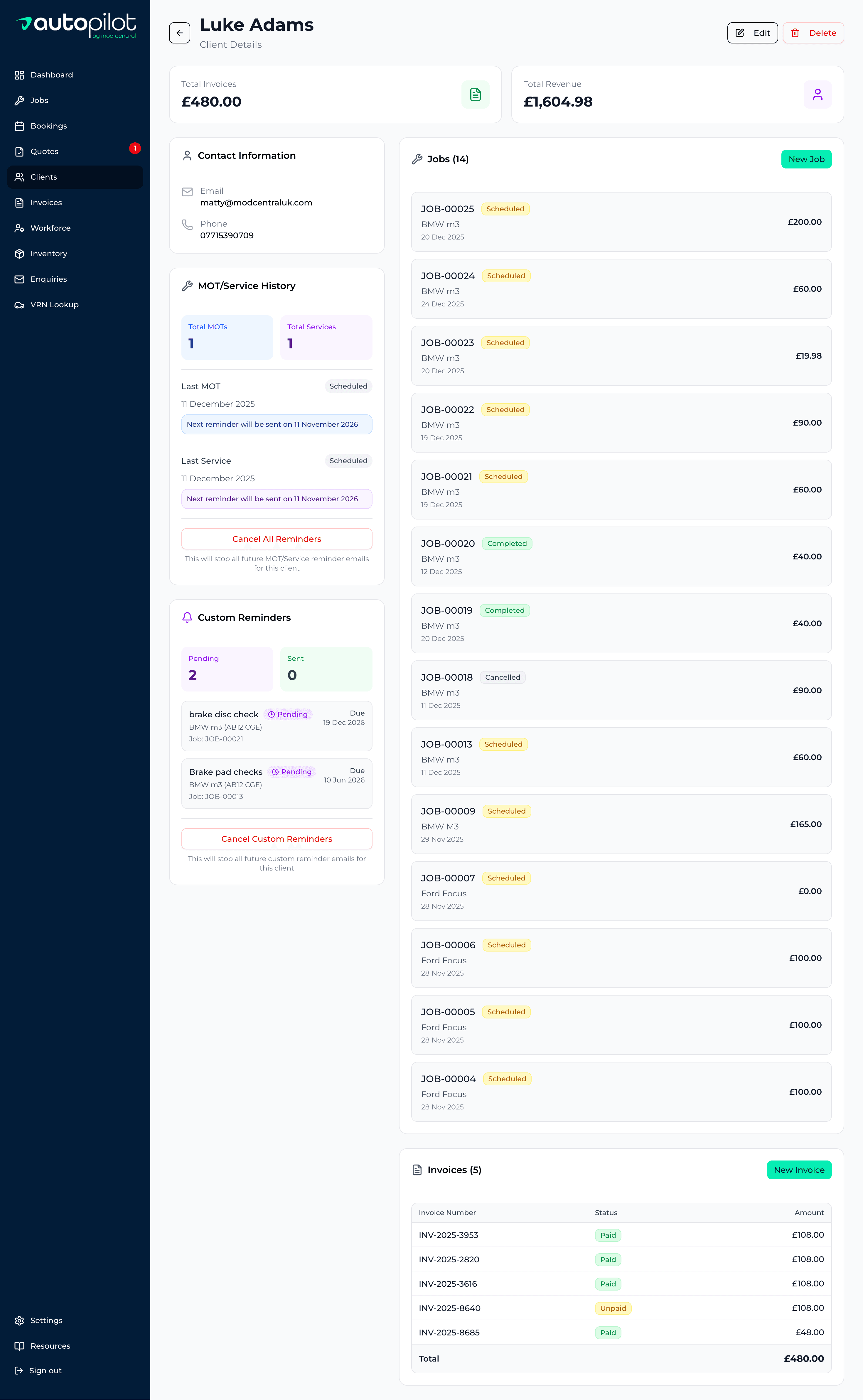Open the VRN Lookup tool
This screenshot has width=863, height=1400.
(x=54, y=305)
